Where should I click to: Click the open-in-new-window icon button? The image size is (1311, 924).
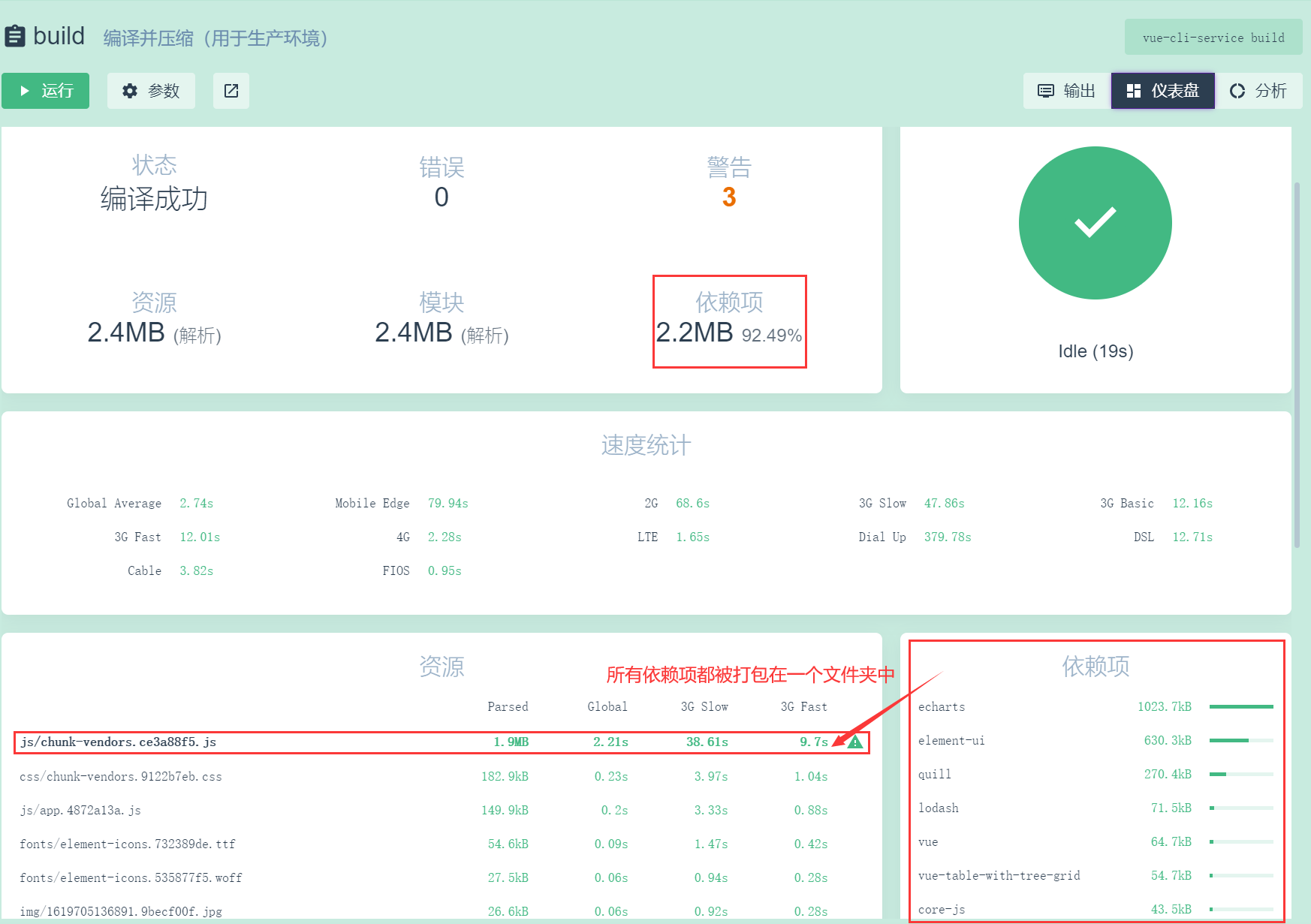pyautogui.click(x=231, y=91)
